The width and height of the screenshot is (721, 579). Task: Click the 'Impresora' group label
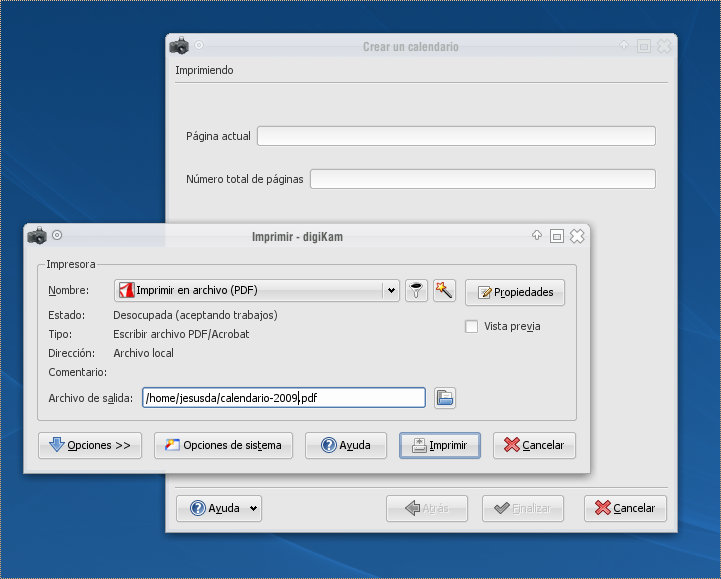[71, 264]
